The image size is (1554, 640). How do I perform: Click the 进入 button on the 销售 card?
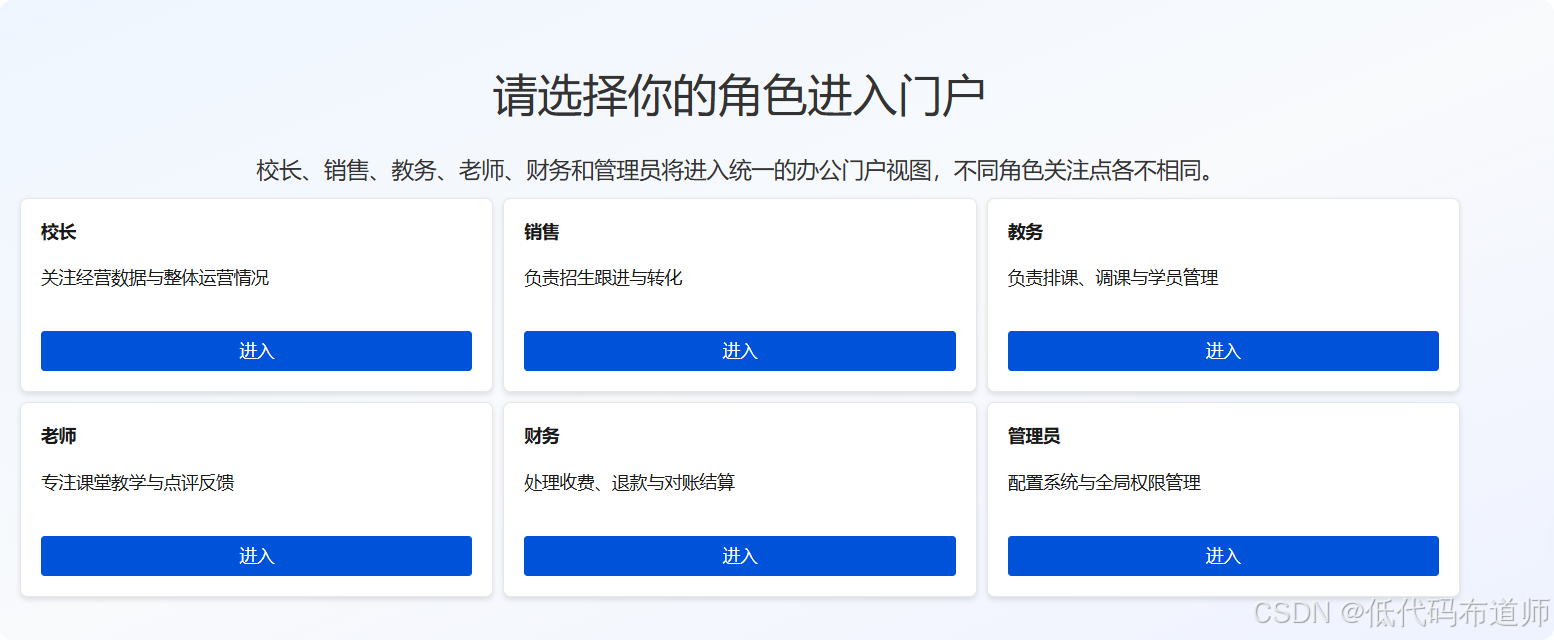(x=739, y=351)
